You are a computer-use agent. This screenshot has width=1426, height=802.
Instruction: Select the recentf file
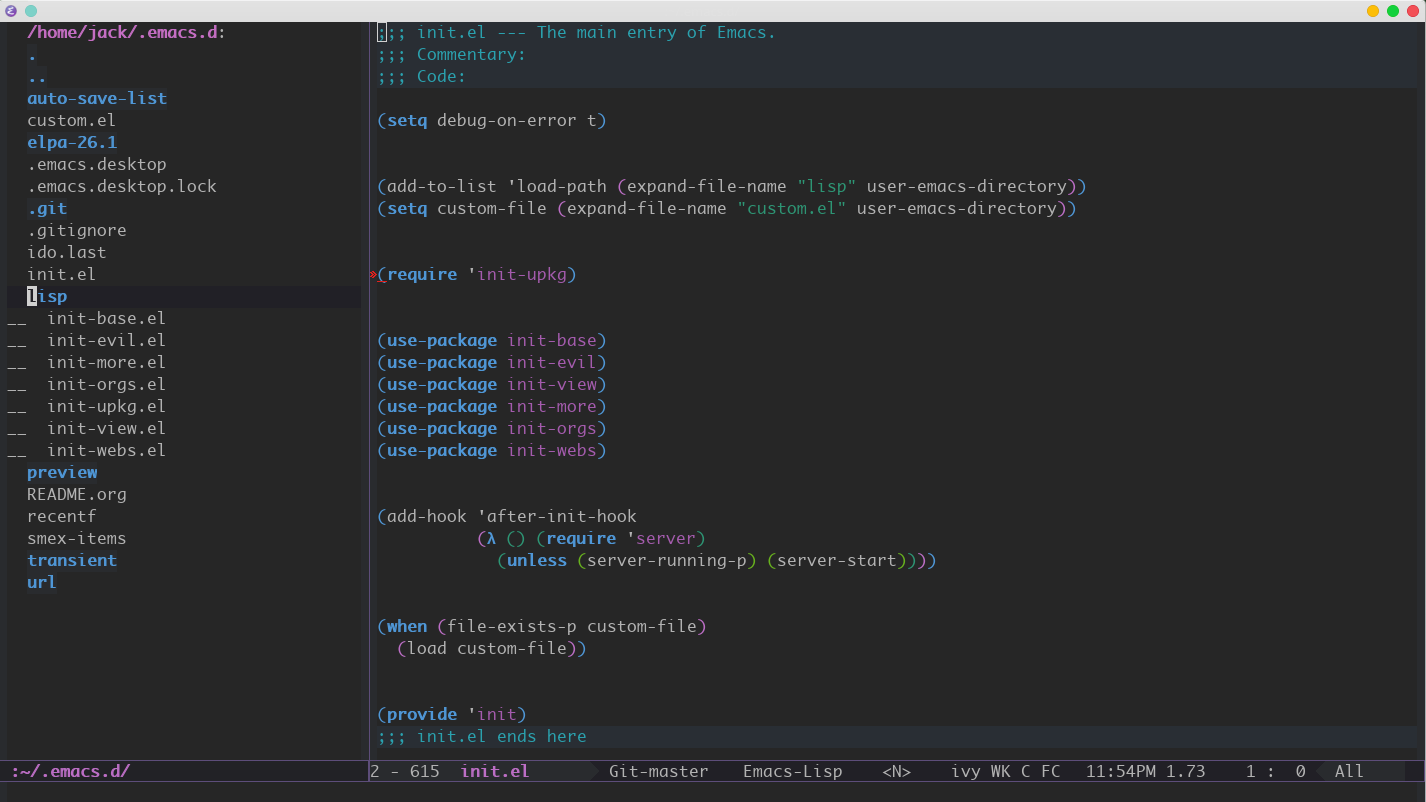coord(62,516)
